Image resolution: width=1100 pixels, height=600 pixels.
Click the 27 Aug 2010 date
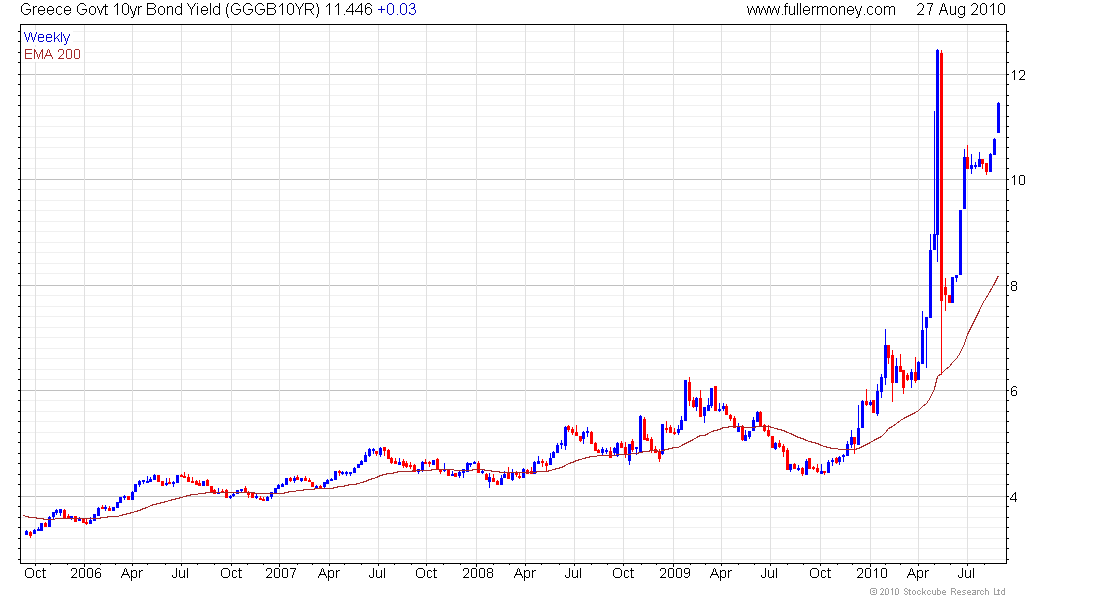[x=960, y=10]
